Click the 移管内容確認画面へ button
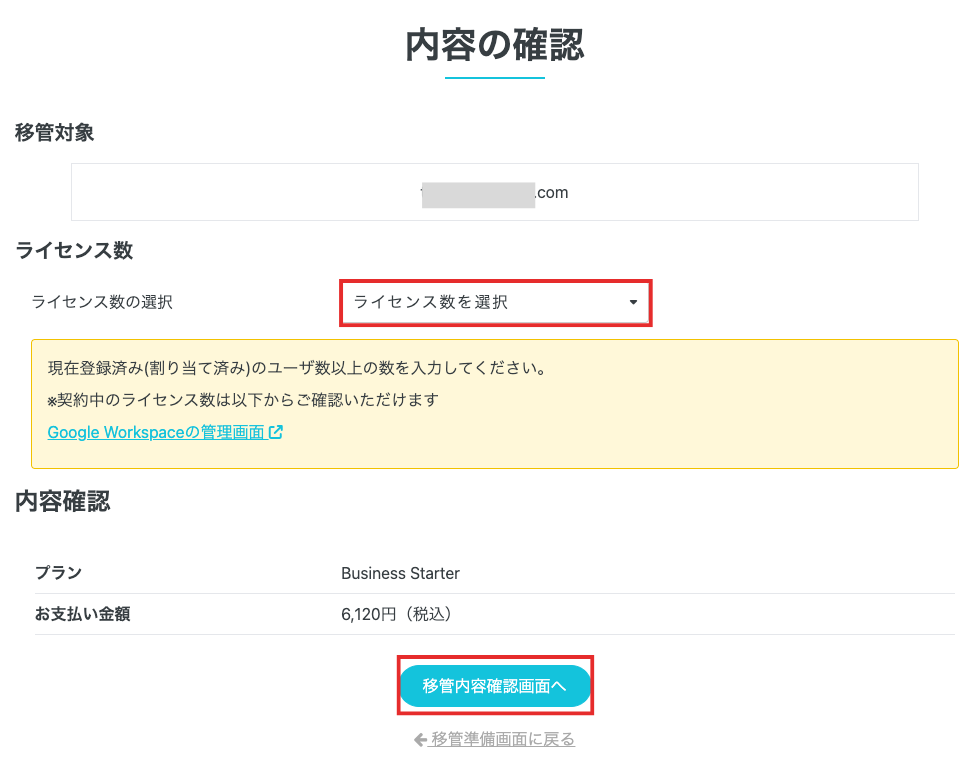Viewport: 971px width, 758px height. (495, 686)
